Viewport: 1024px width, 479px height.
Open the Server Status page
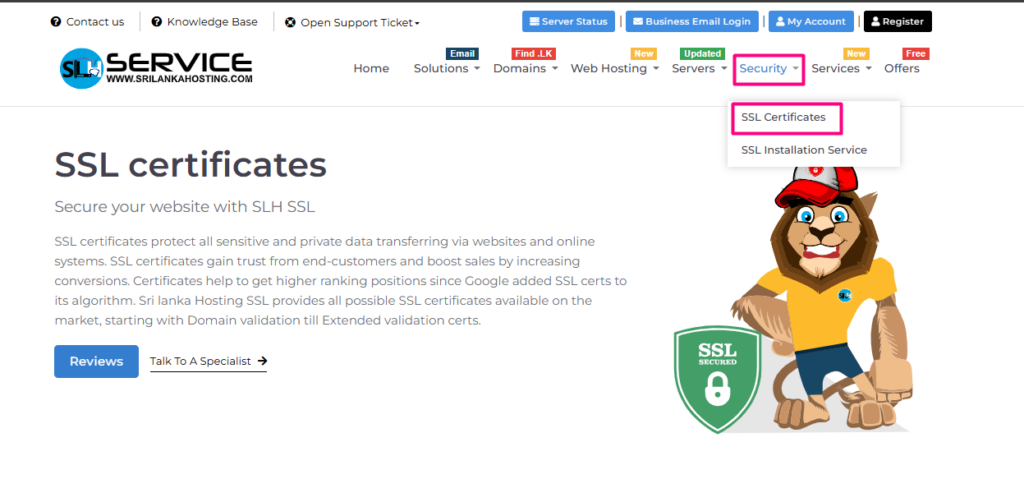(x=568, y=21)
